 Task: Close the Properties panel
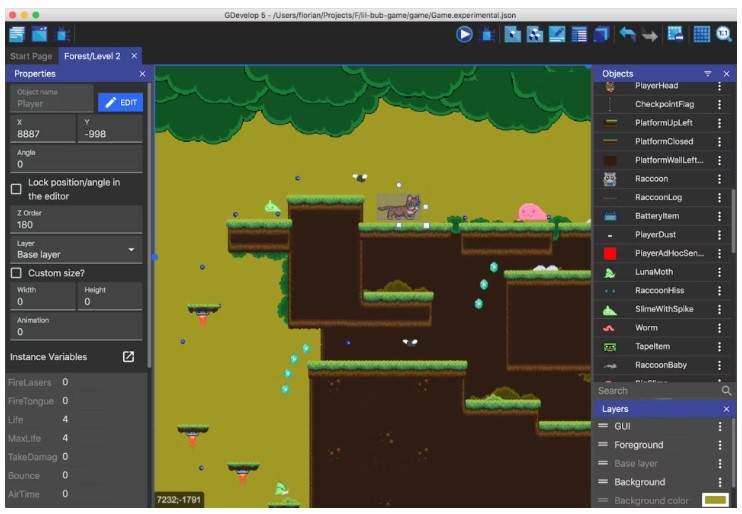coord(142,74)
